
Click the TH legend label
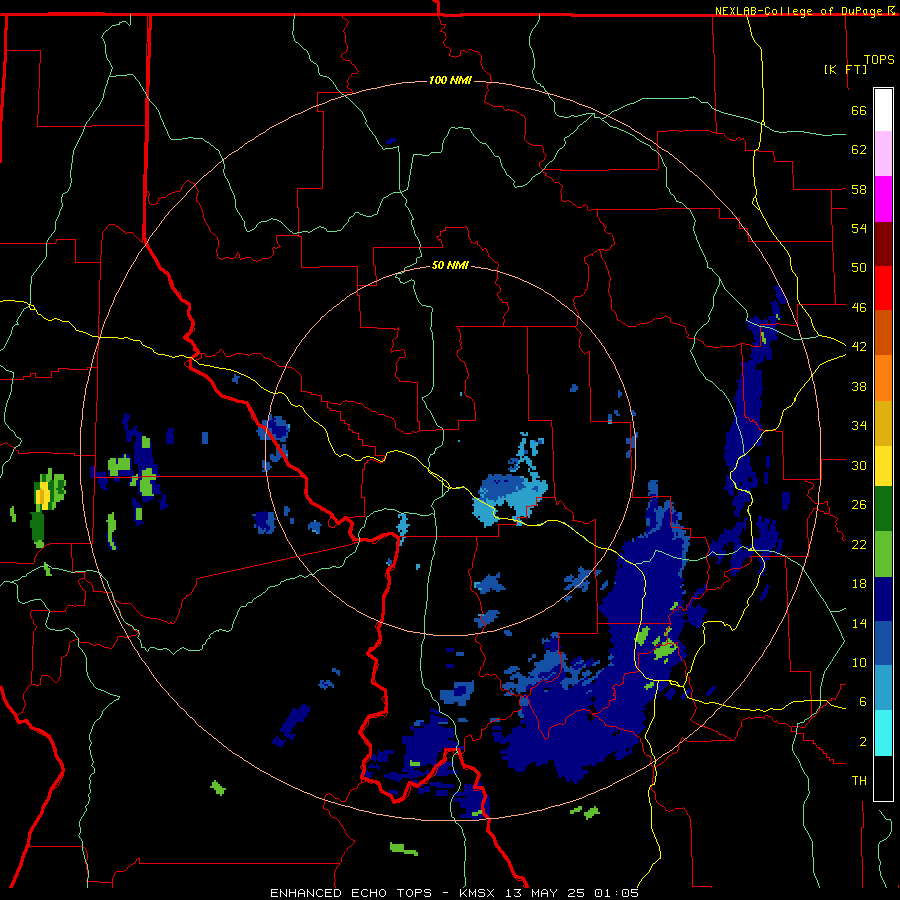(859, 780)
